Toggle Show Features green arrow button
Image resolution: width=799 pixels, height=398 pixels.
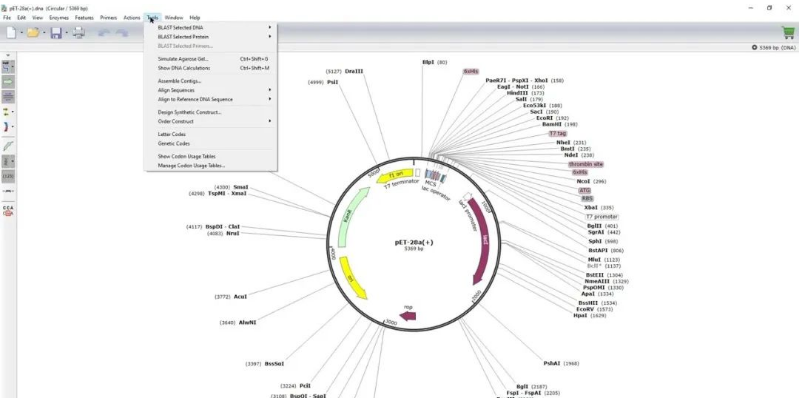coord(8,82)
